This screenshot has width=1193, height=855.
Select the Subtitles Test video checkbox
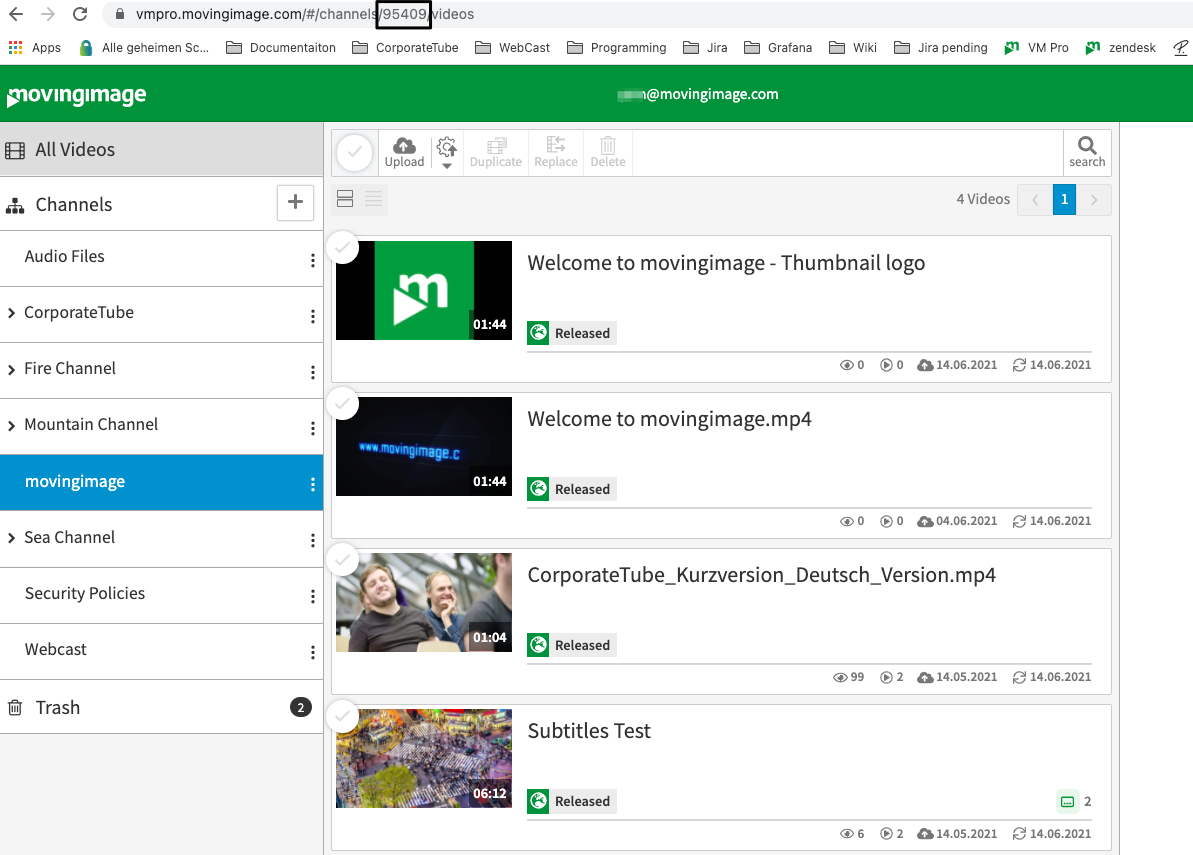pyautogui.click(x=343, y=716)
